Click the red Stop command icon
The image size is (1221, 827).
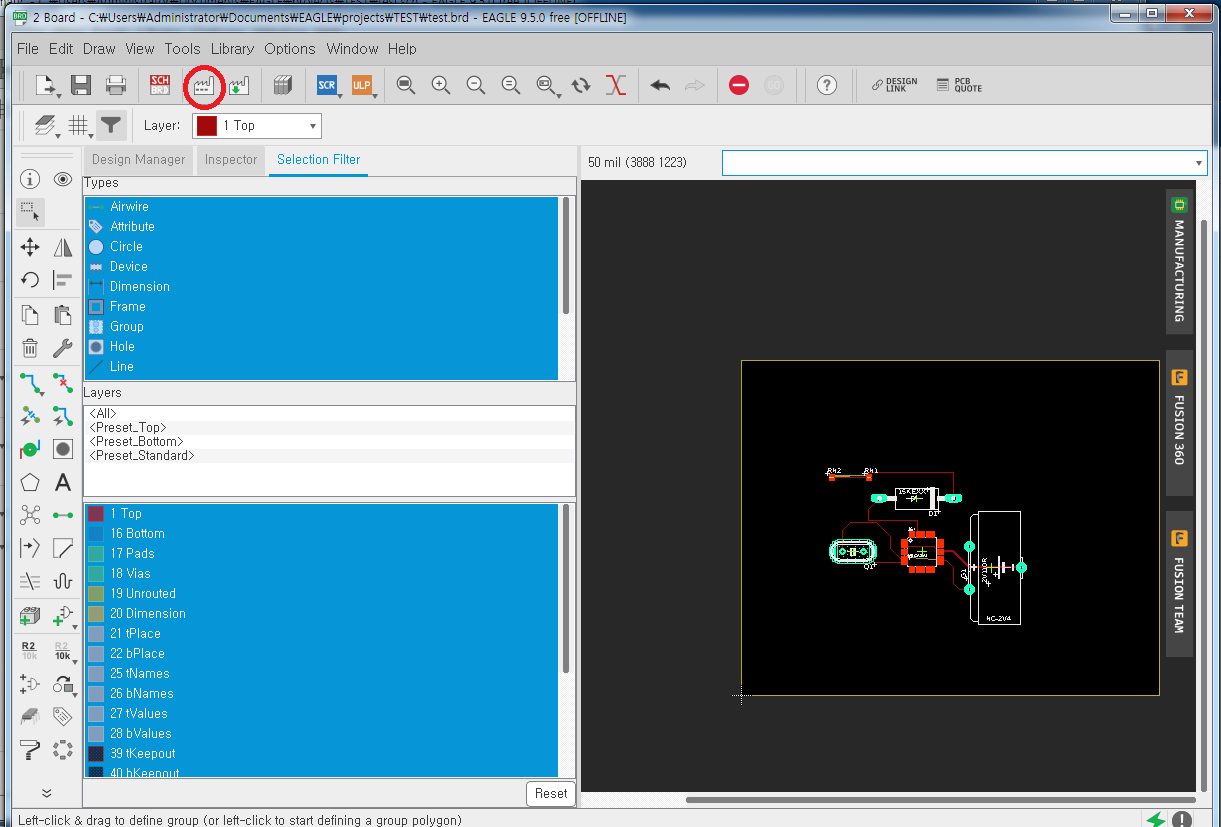[739, 86]
